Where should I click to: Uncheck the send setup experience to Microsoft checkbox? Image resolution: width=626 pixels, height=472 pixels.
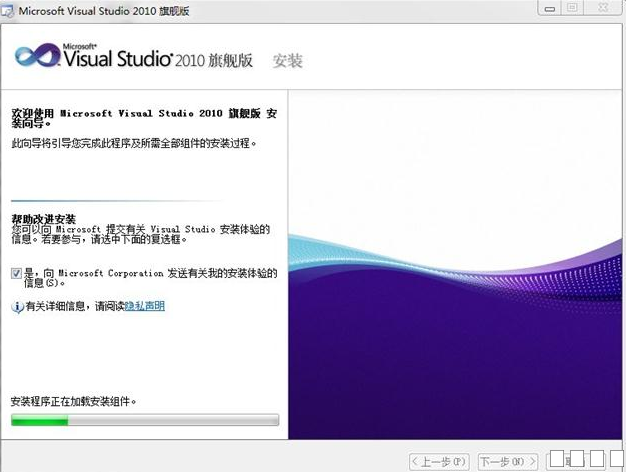pos(17,272)
